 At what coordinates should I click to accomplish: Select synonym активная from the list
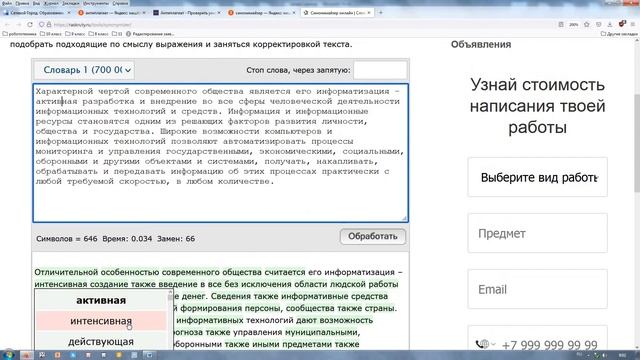click(x=101, y=300)
